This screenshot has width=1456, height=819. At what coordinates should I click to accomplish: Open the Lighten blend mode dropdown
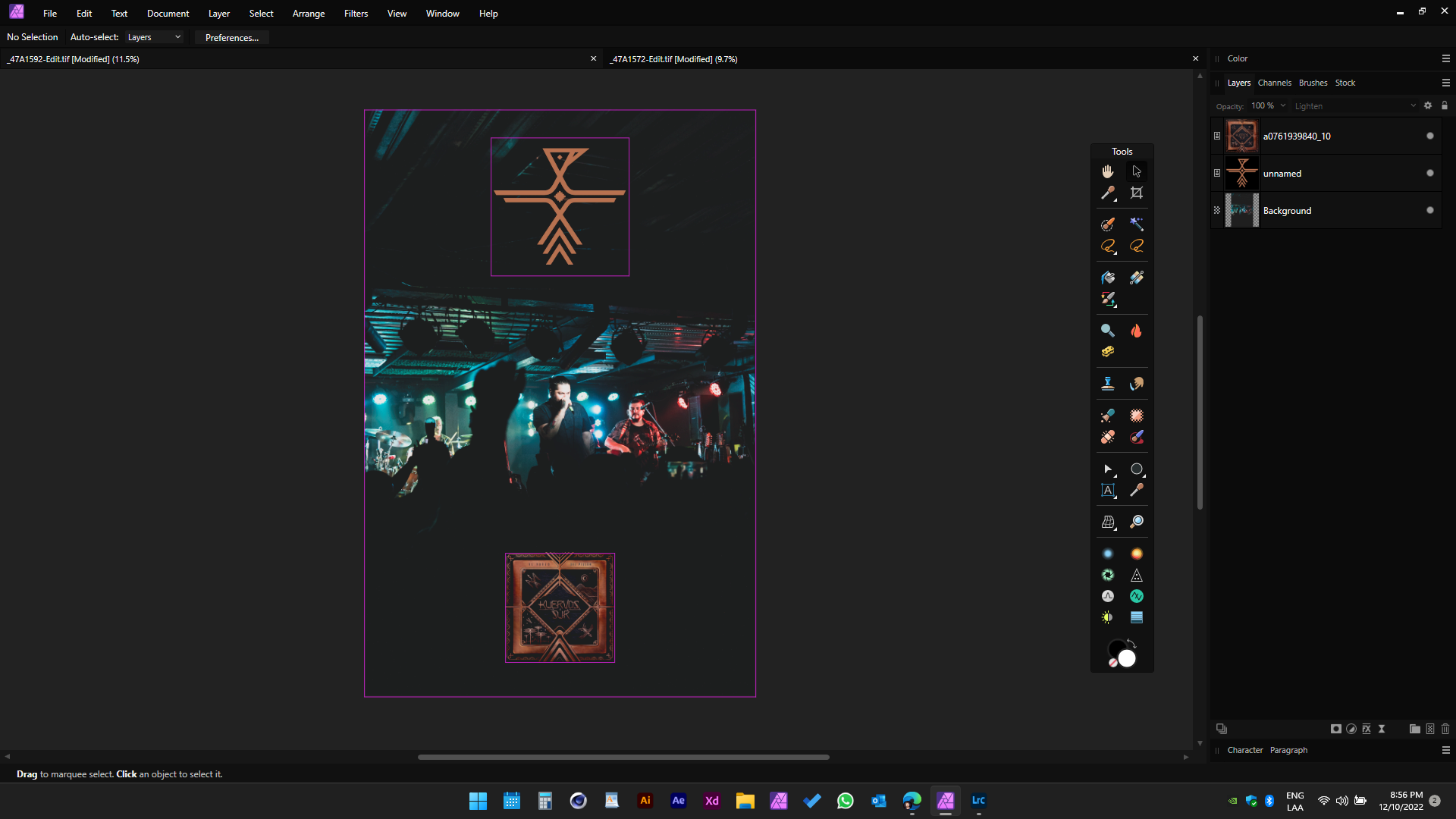[x=1354, y=106]
